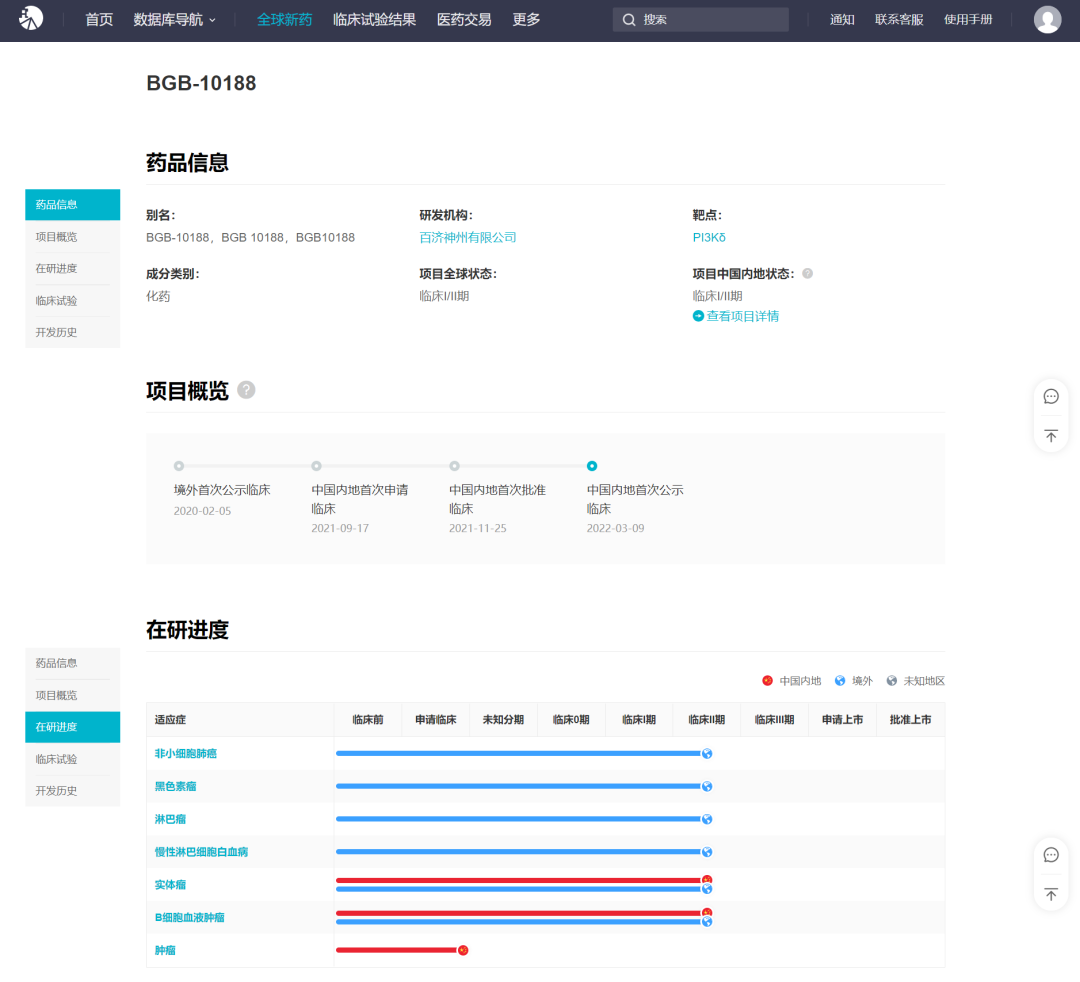This screenshot has width=1080, height=982.
Task: Open 通知 notifications link
Action: [x=842, y=19]
